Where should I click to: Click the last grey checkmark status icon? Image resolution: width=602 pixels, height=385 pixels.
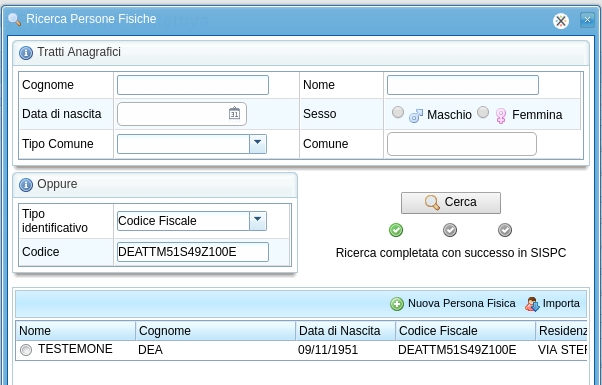pos(505,230)
